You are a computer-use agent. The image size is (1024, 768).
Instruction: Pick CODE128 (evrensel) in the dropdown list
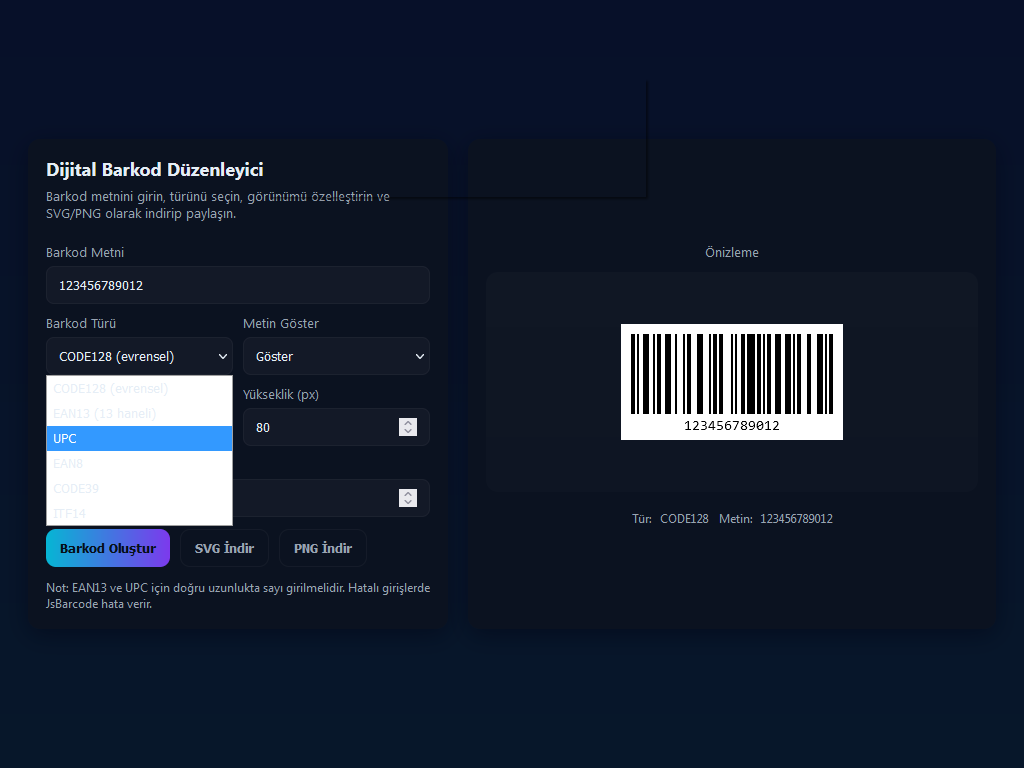click(x=139, y=389)
